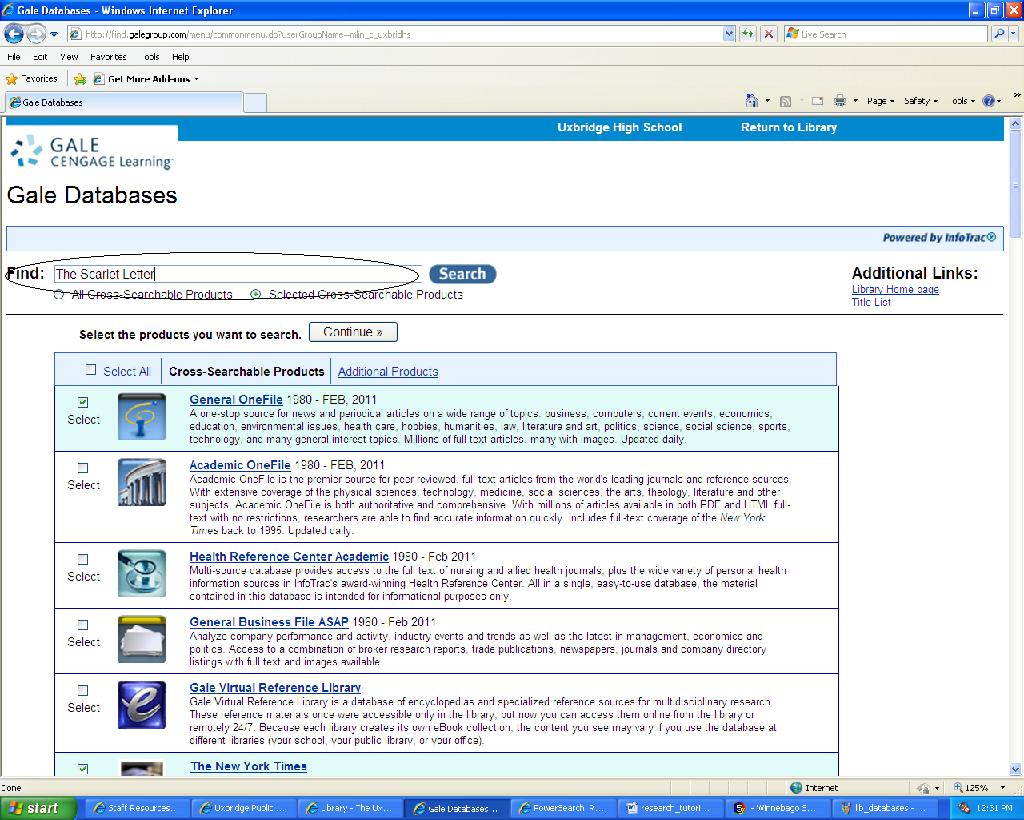Image resolution: width=1024 pixels, height=820 pixels.
Task: Check Health Reference Center Academic checkbox
Action: (83, 560)
